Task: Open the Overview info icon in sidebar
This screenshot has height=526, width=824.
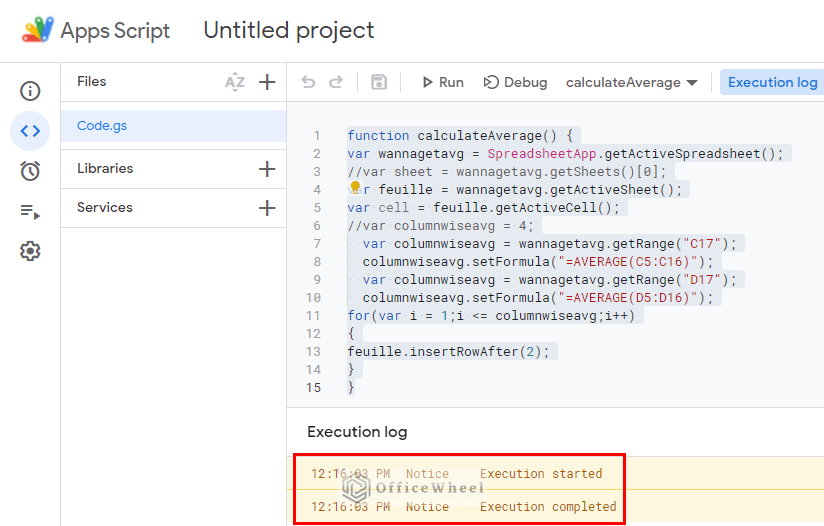Action: (x=30, y=91)
